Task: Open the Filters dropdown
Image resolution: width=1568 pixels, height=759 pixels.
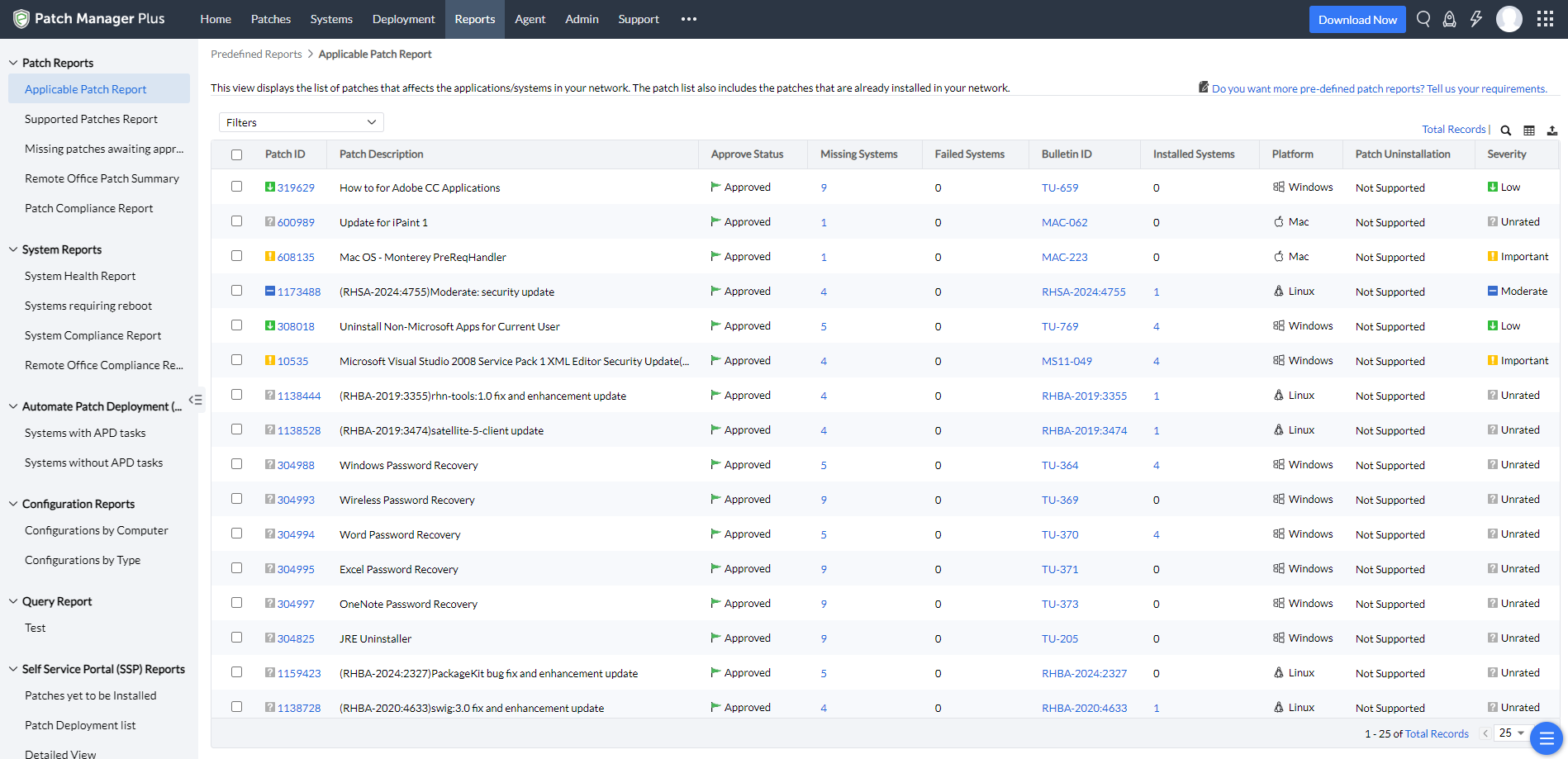Action: tap(301, 121)
